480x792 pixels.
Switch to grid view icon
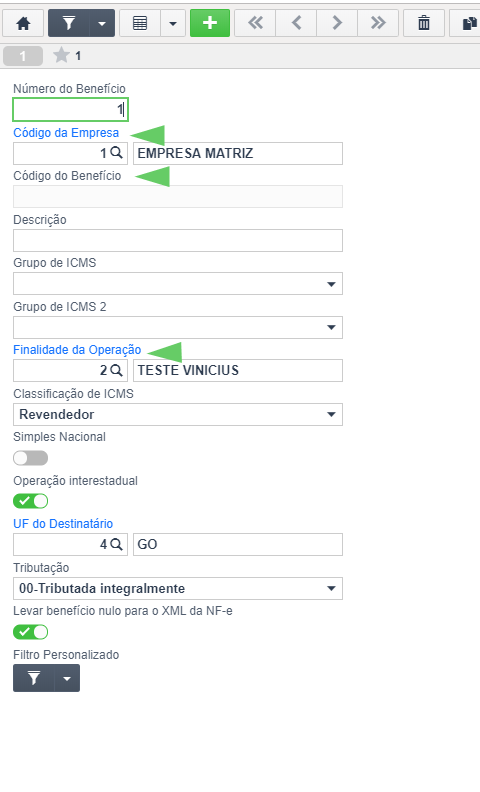tap(140, 23)
